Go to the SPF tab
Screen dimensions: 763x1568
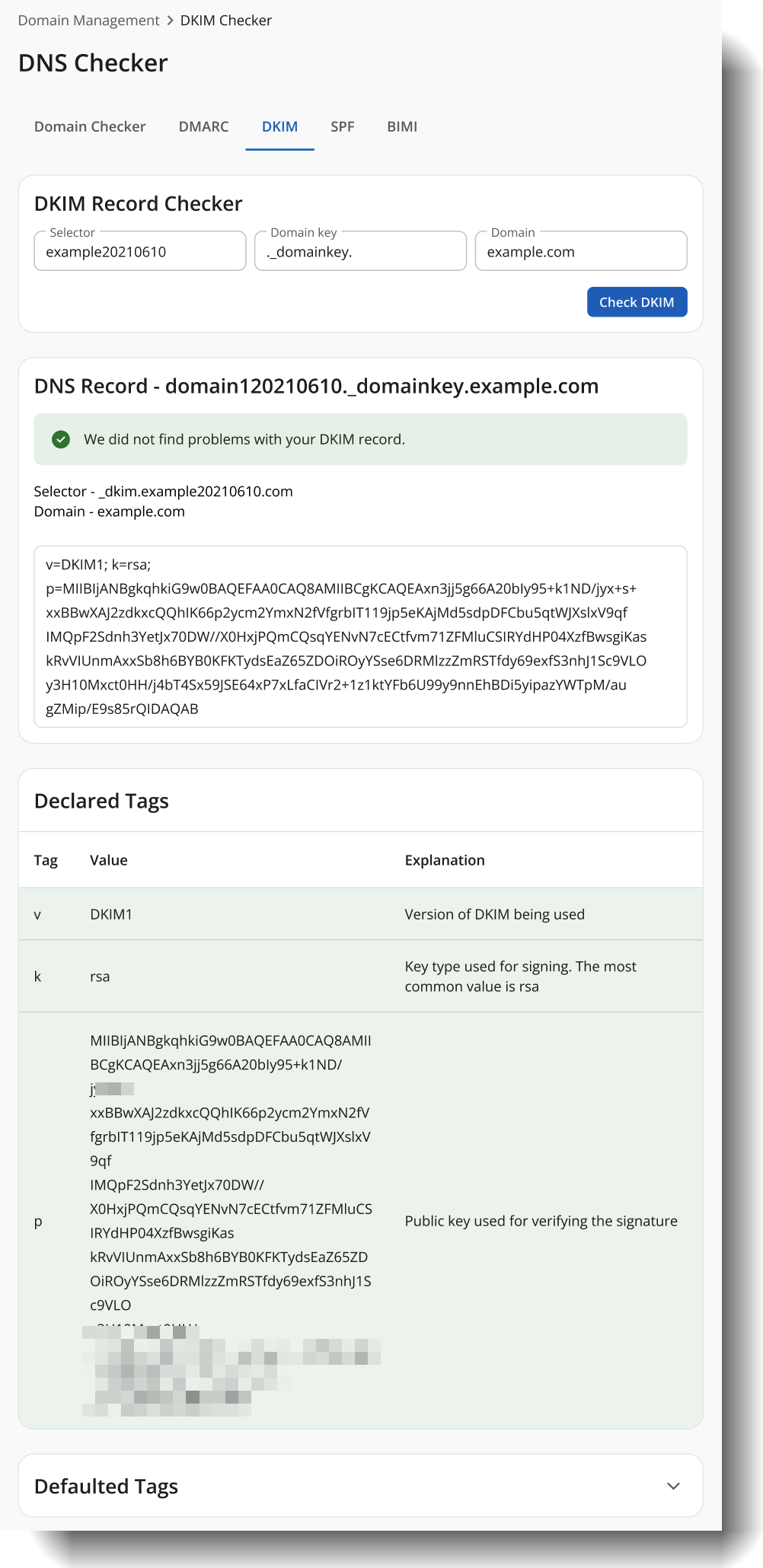tap(342, 127)
